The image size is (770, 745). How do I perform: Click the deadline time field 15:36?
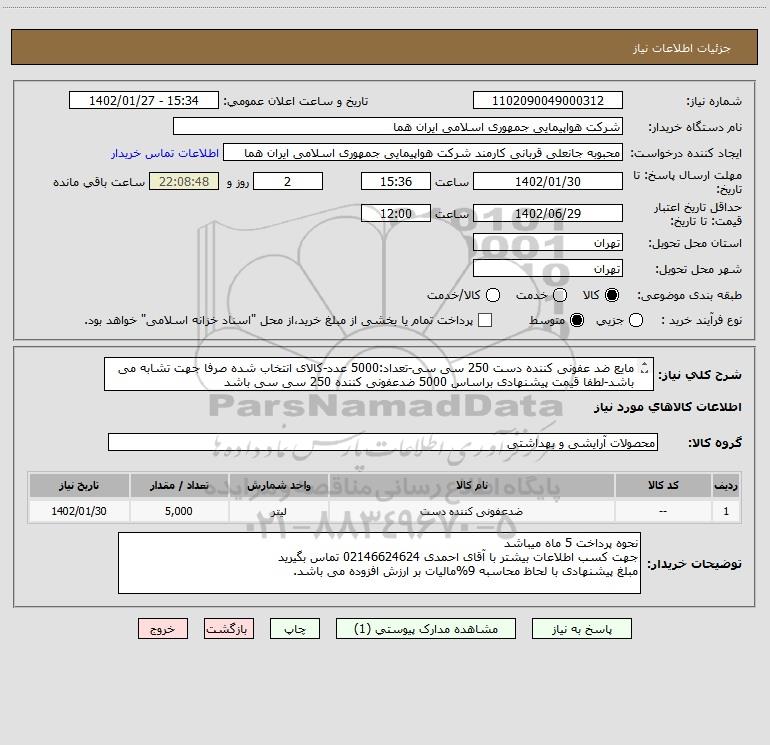tap(396, 181)
